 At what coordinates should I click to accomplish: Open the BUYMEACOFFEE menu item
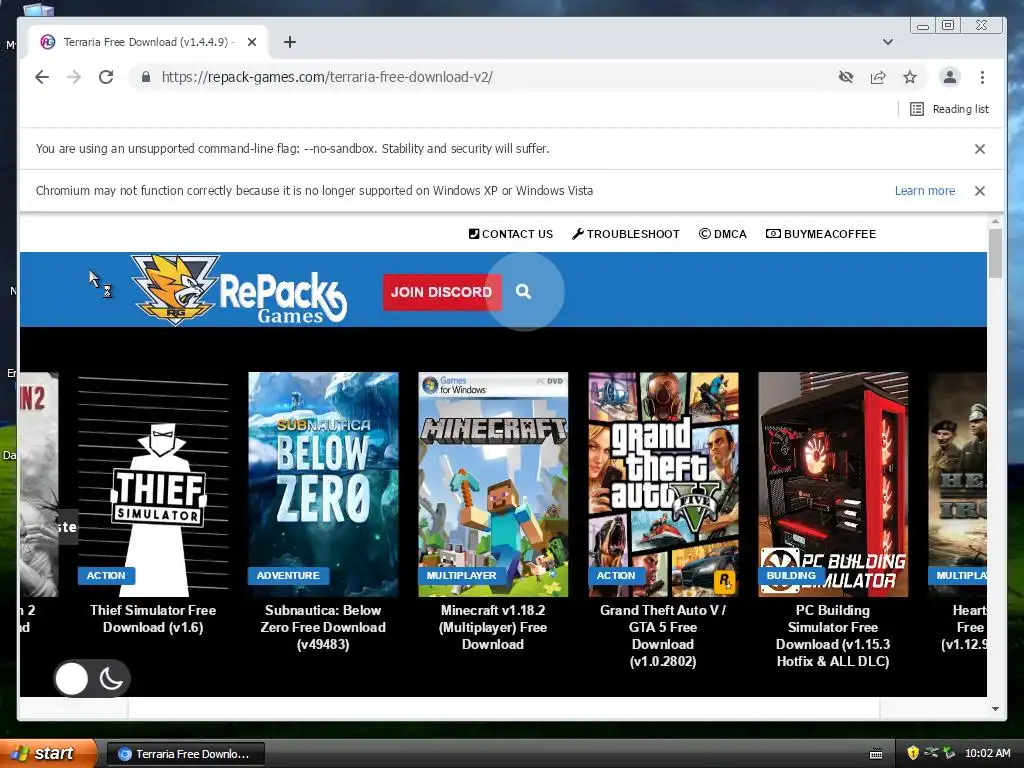coord(821,234)
